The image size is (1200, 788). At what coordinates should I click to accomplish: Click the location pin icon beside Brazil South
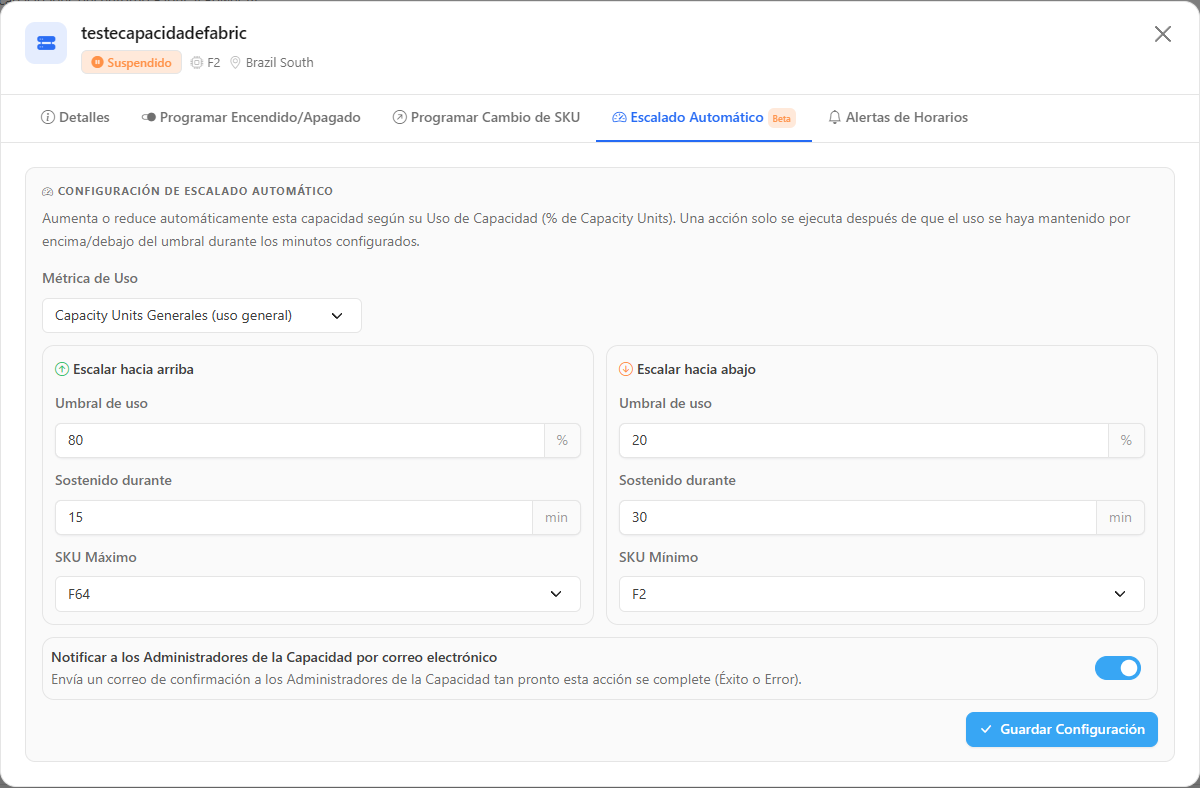click(x=235, y=62)
